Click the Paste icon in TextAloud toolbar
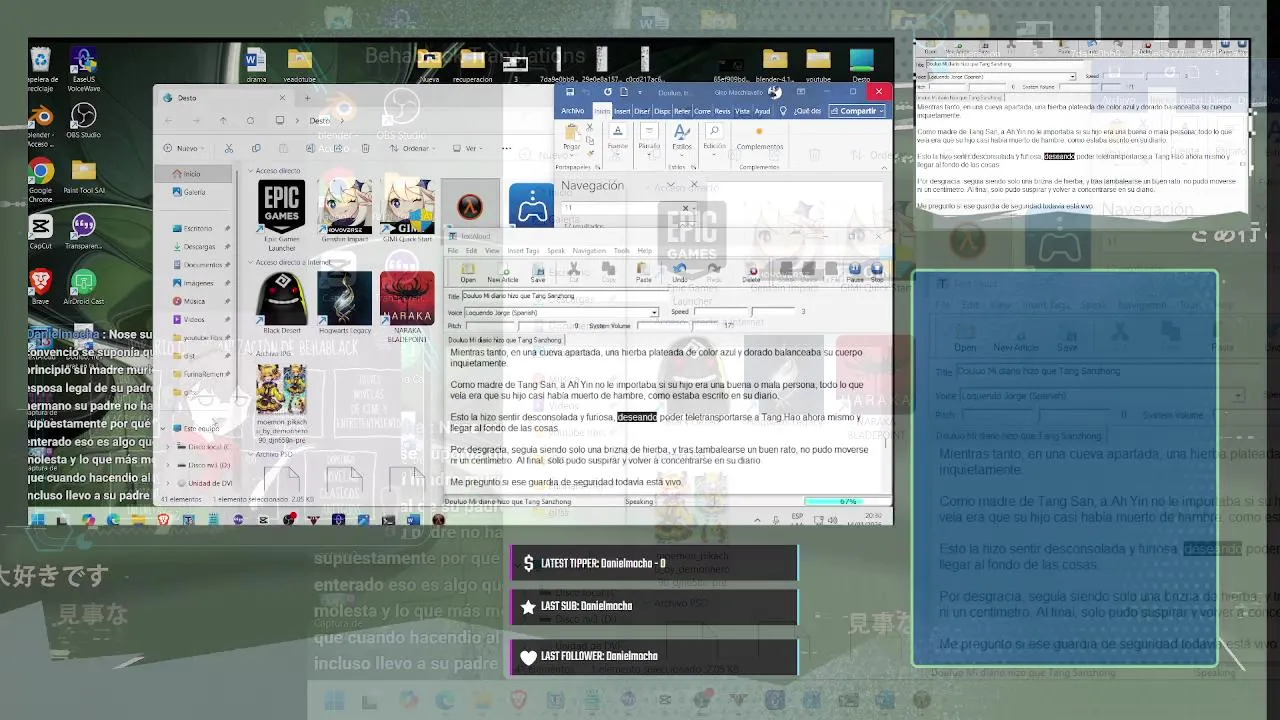Image resolution: width=1280 pixels, height=720 pixels. (x=643, y=270)
